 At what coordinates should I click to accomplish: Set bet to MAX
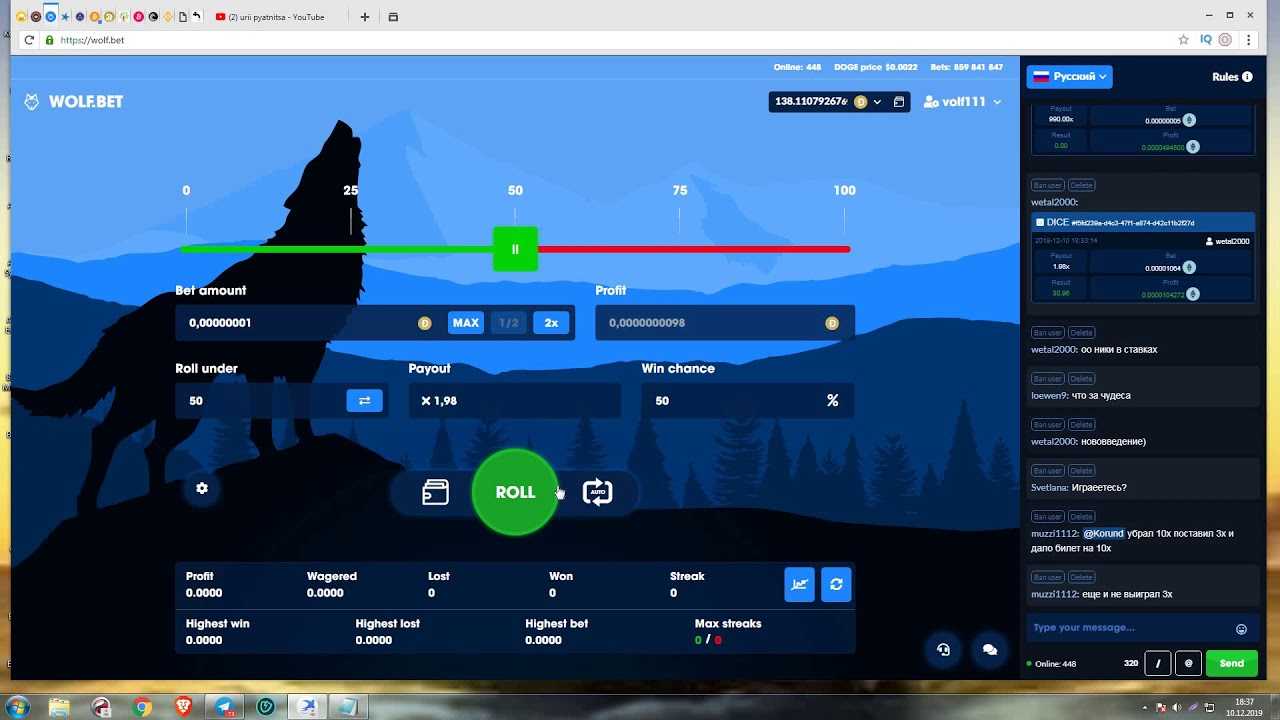point(465,323)
